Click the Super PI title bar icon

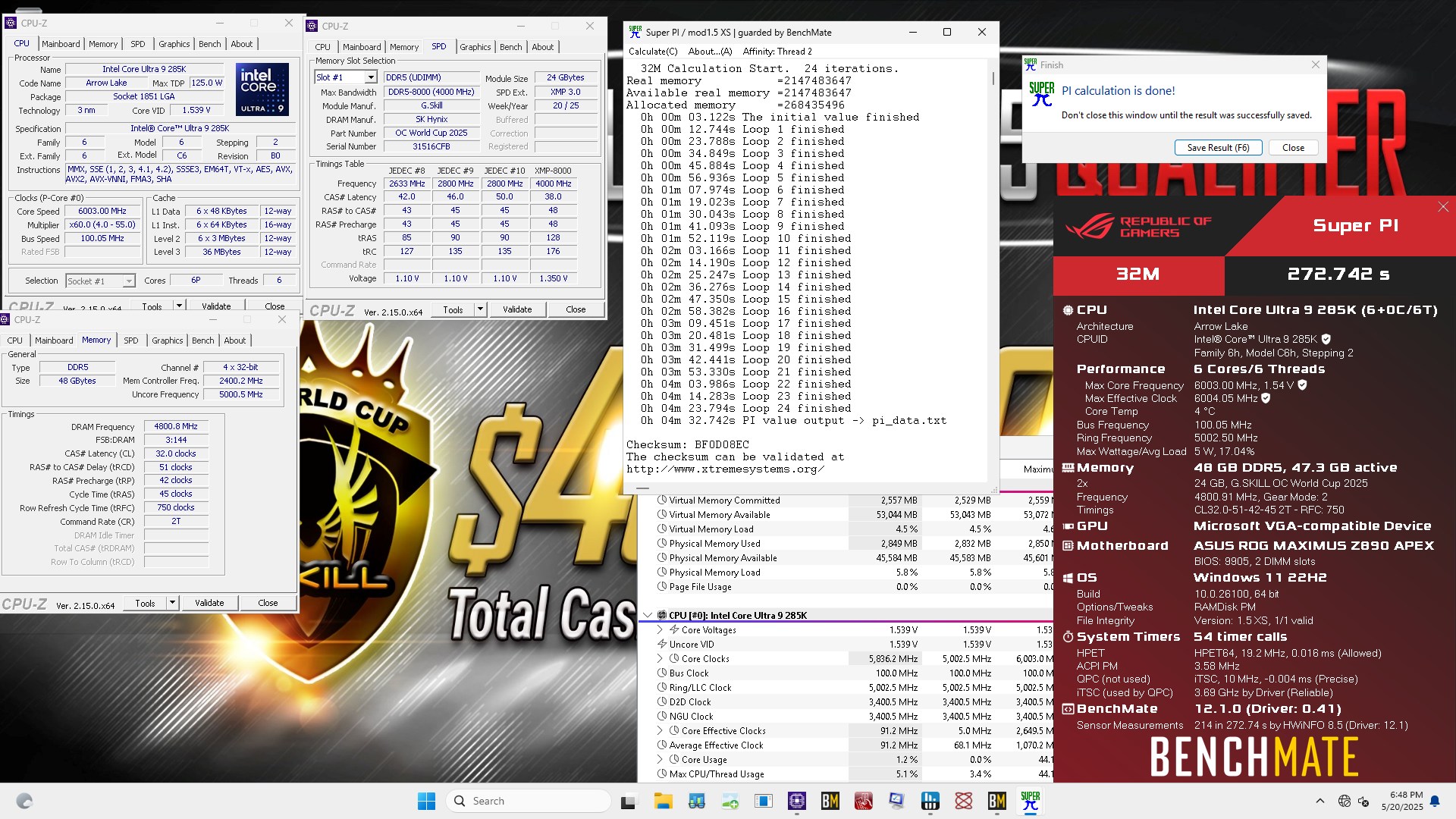[x=635, y=32]
